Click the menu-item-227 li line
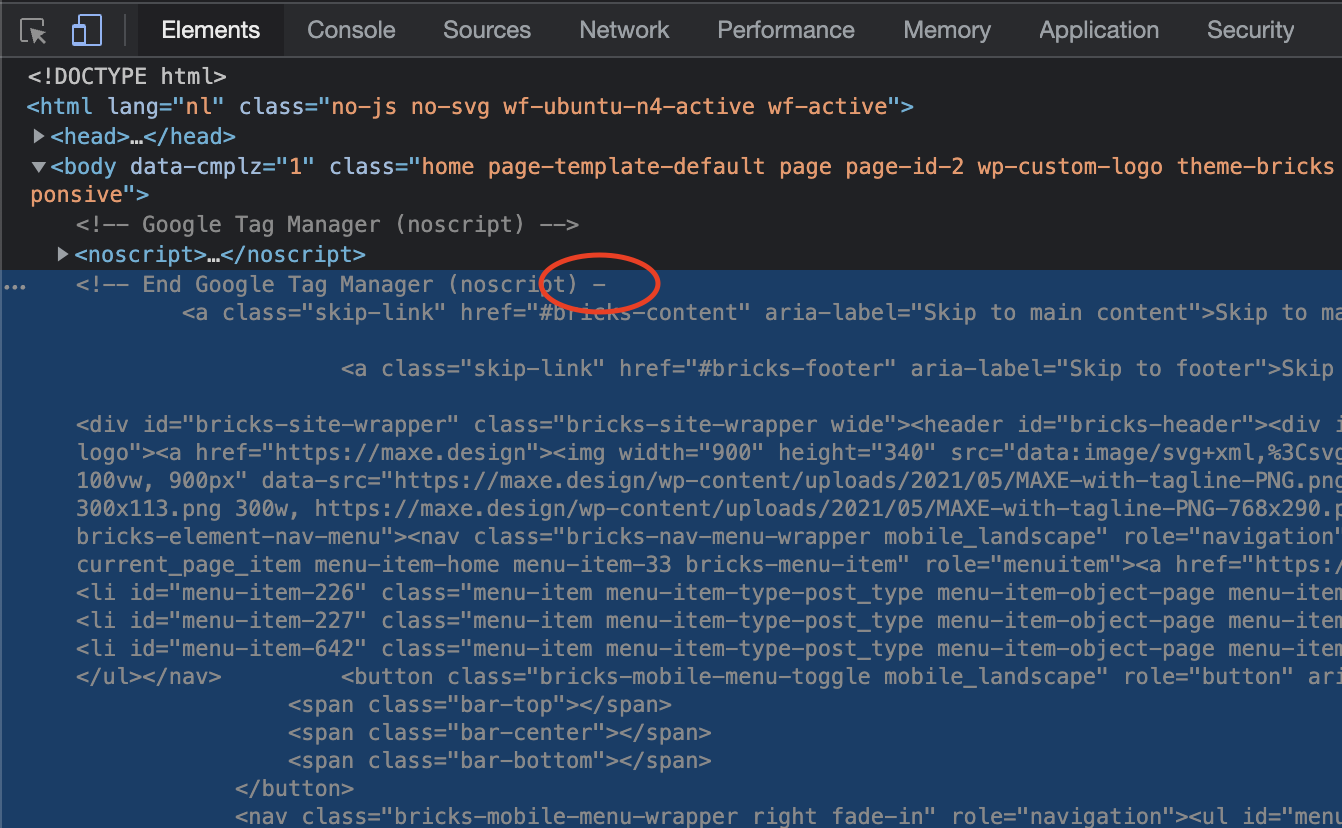This screenshot has height=828, width=1342. 709,621
